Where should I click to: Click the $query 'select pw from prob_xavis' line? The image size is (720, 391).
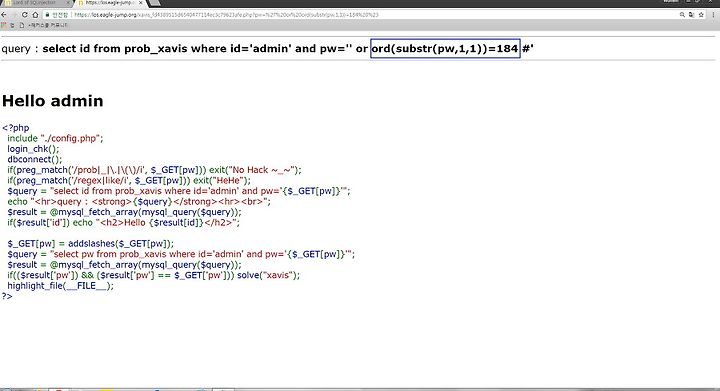click(x=181, y=254)
